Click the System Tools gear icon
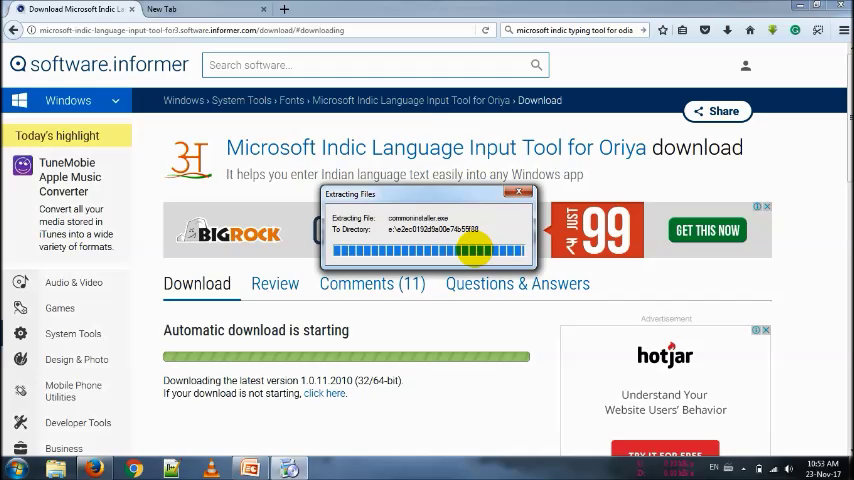 21,333
